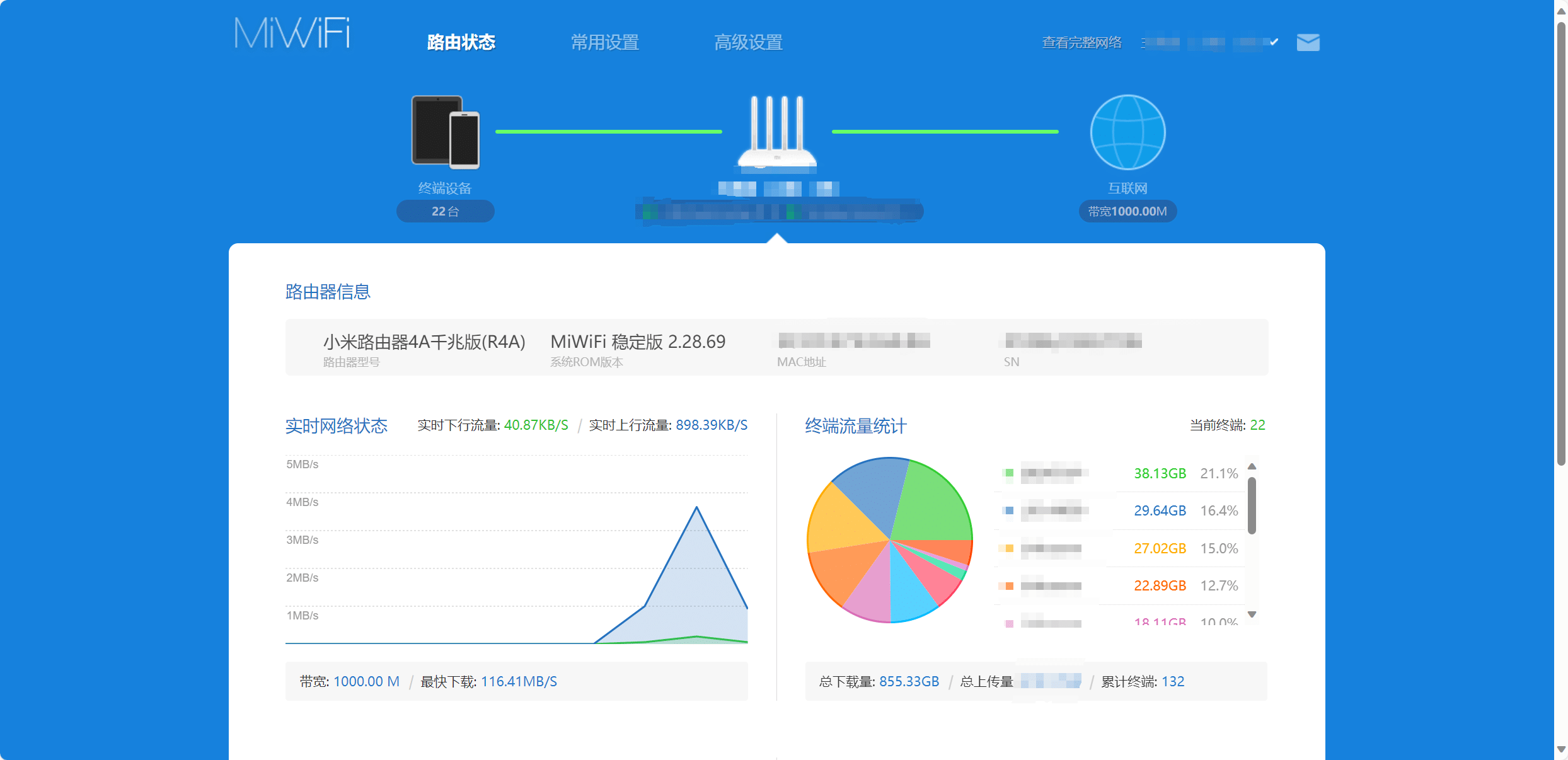Click the 5MB/s axis label

[x=302, y=464]
